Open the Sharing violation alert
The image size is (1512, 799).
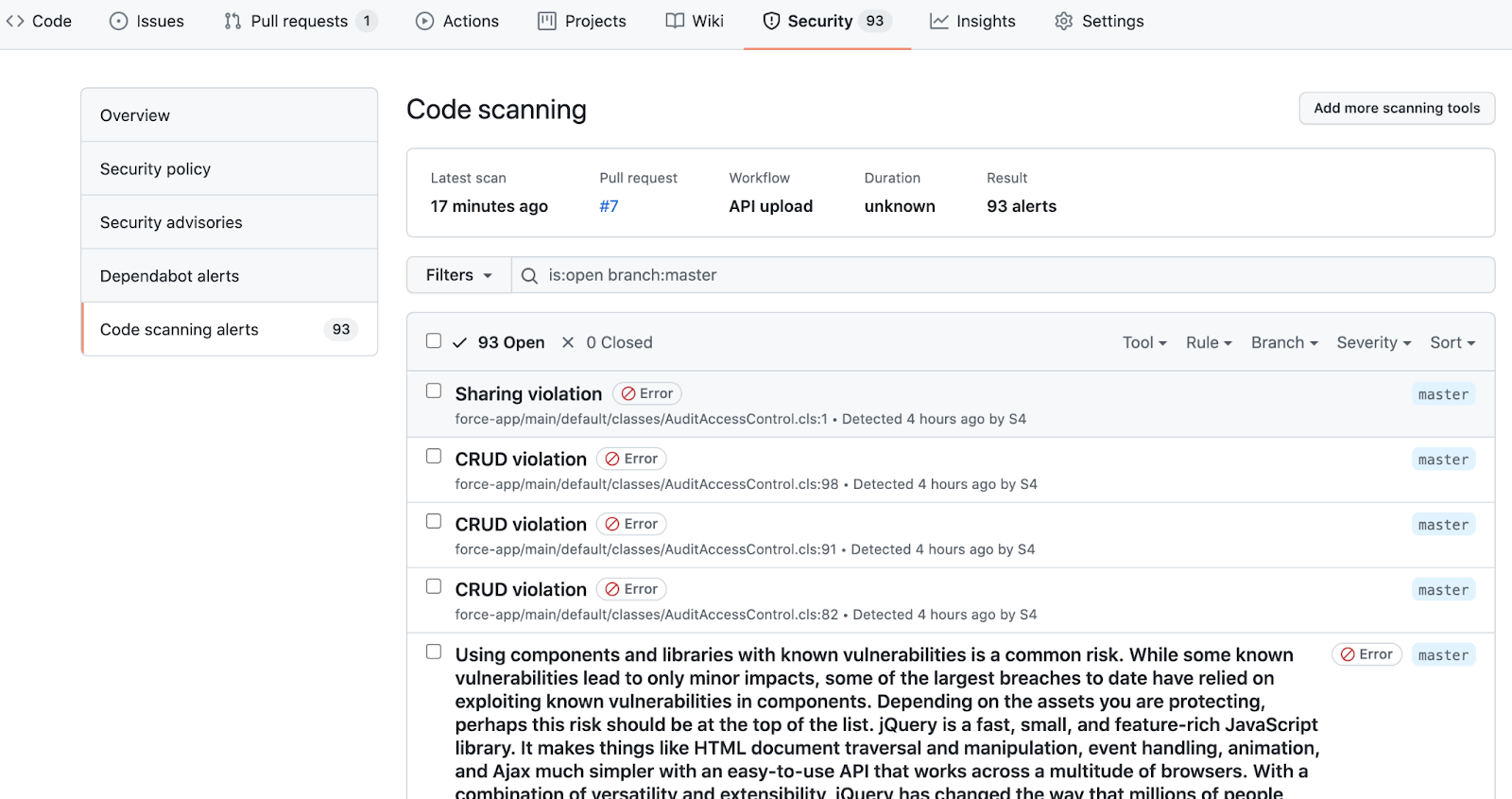click(x=528, y=393)
